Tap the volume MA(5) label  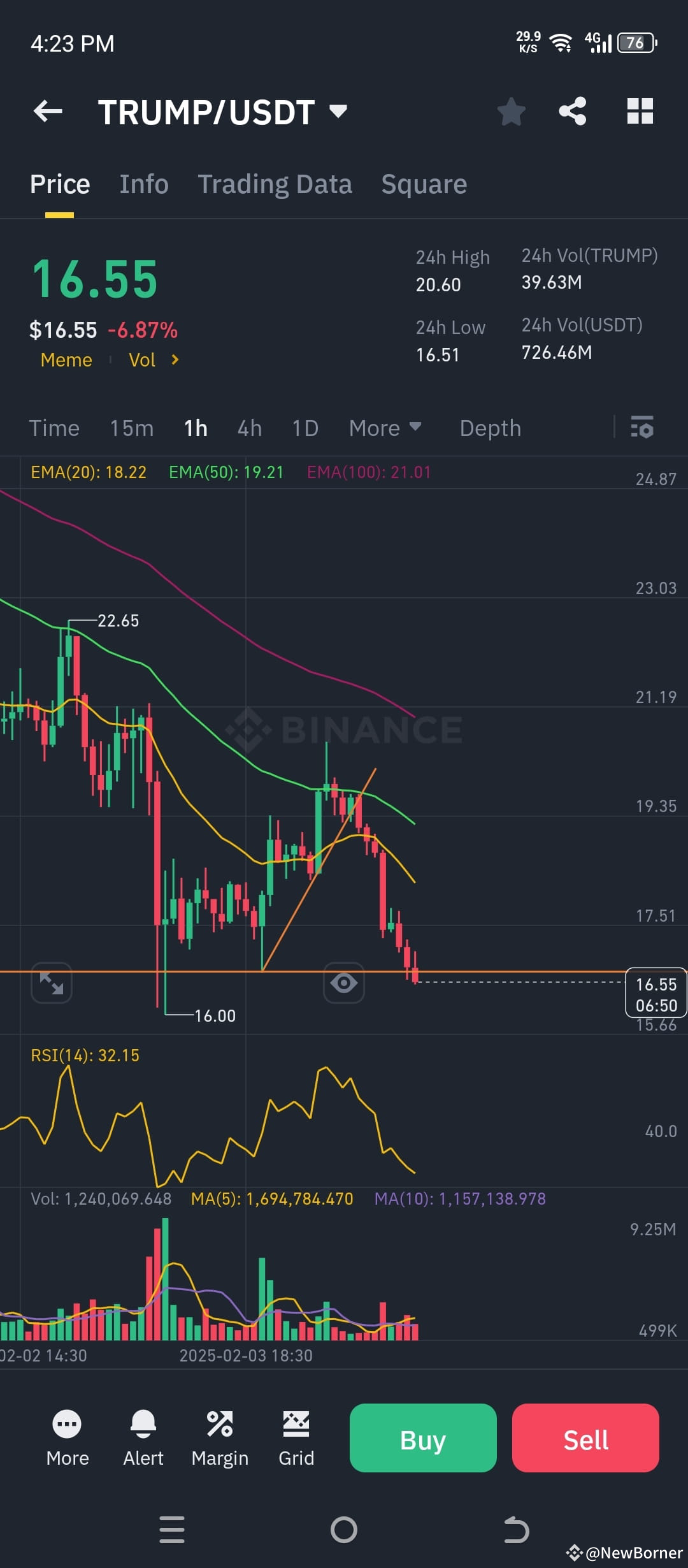[x=272, y=1199]
